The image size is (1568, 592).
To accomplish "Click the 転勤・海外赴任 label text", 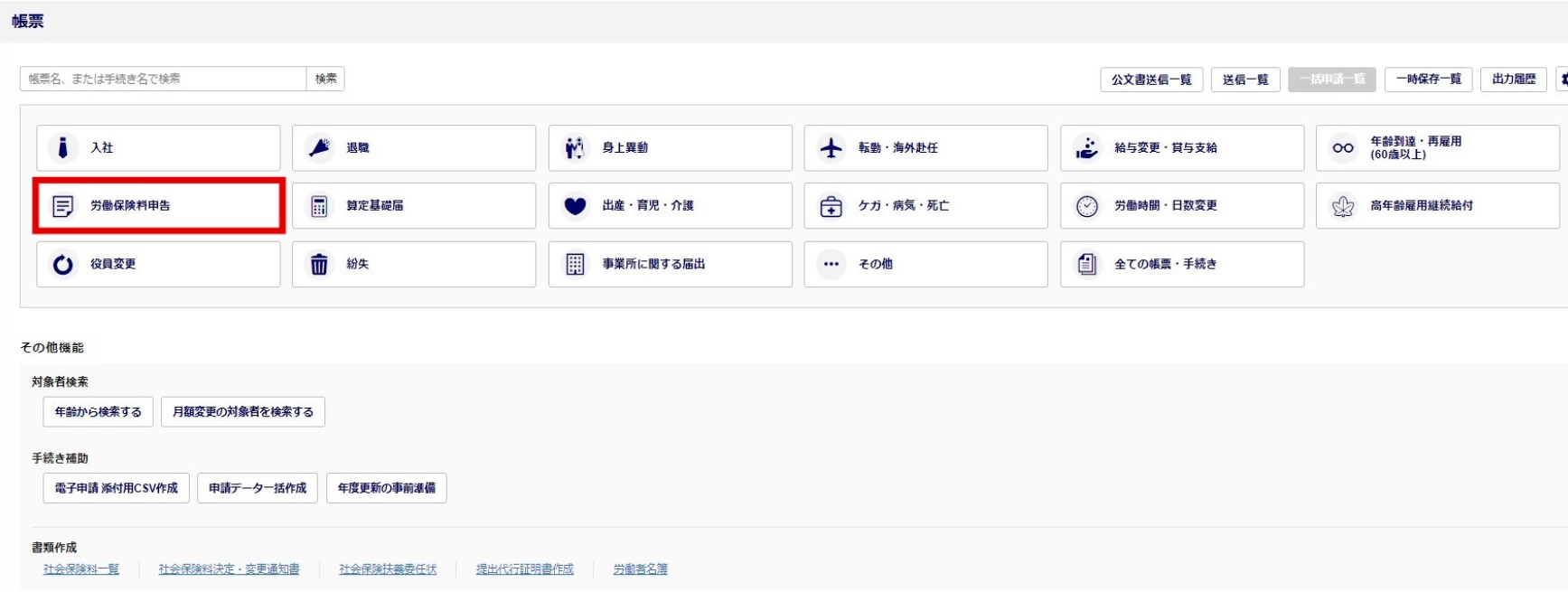I will [x=898, y=147].
